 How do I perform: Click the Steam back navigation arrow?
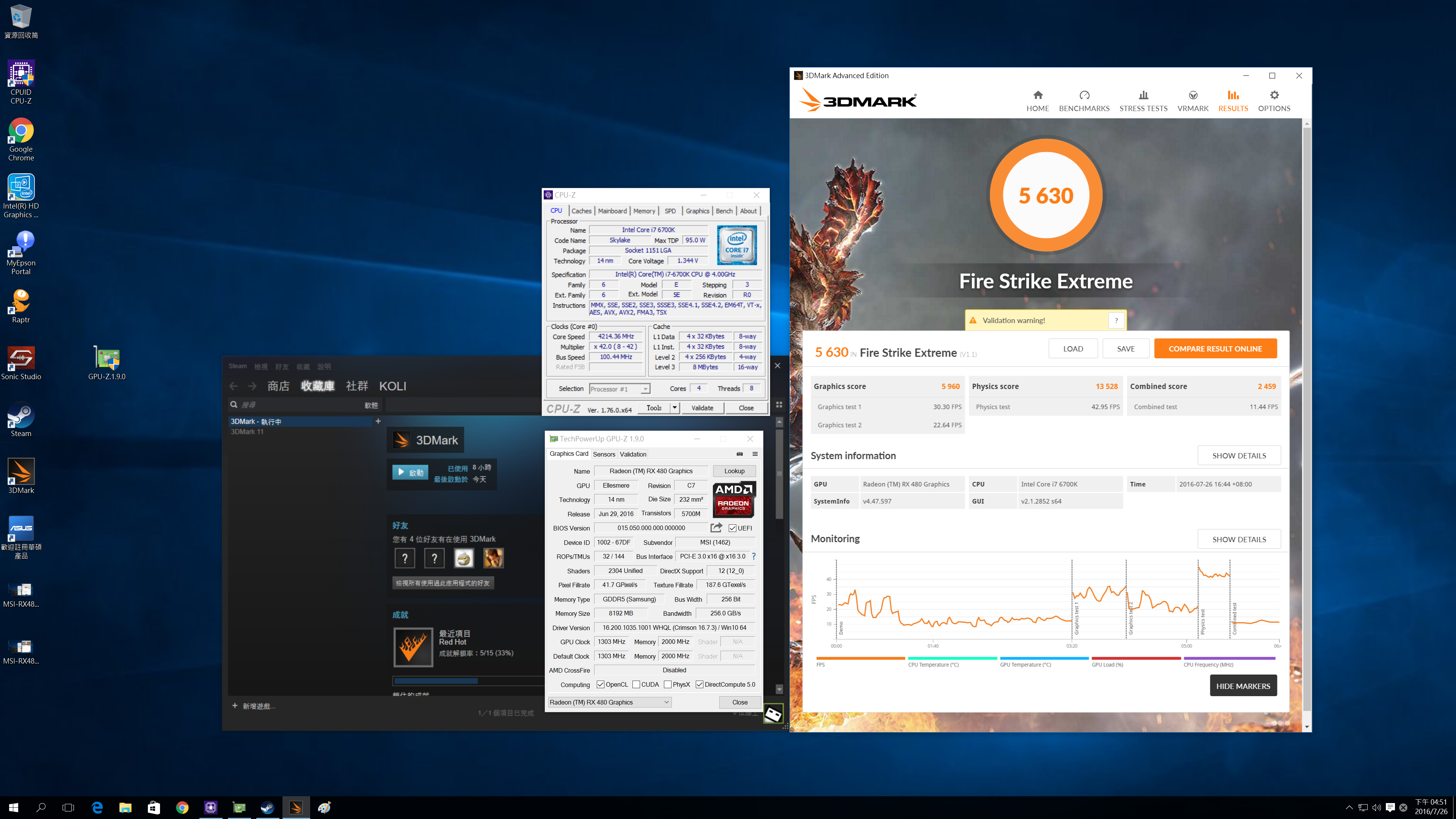[234, 386]
